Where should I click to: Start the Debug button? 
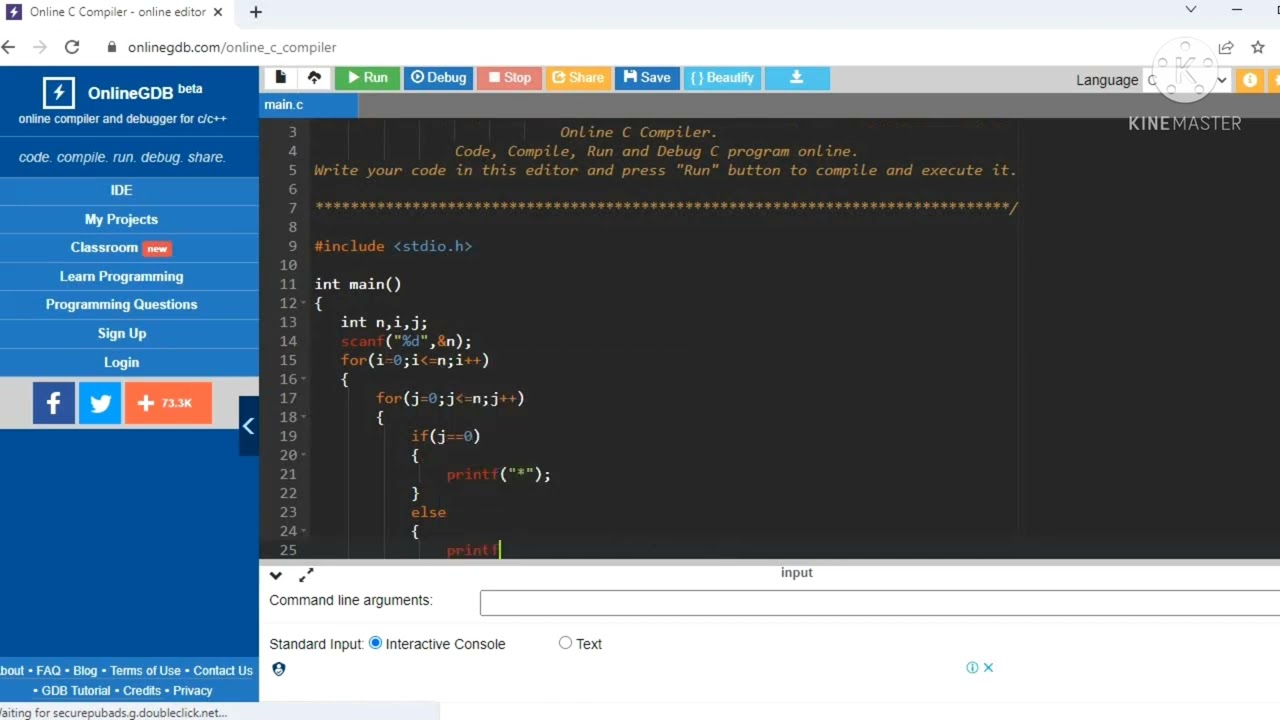tap(438, 78)
